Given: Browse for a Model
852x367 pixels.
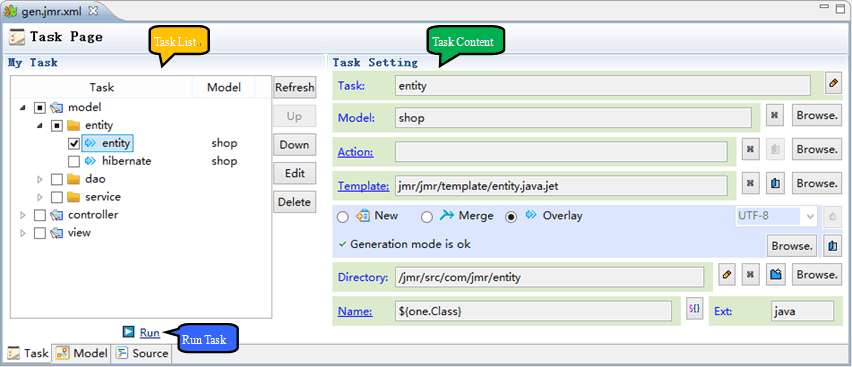Looking at the screenshot, I should click(816, 115).
